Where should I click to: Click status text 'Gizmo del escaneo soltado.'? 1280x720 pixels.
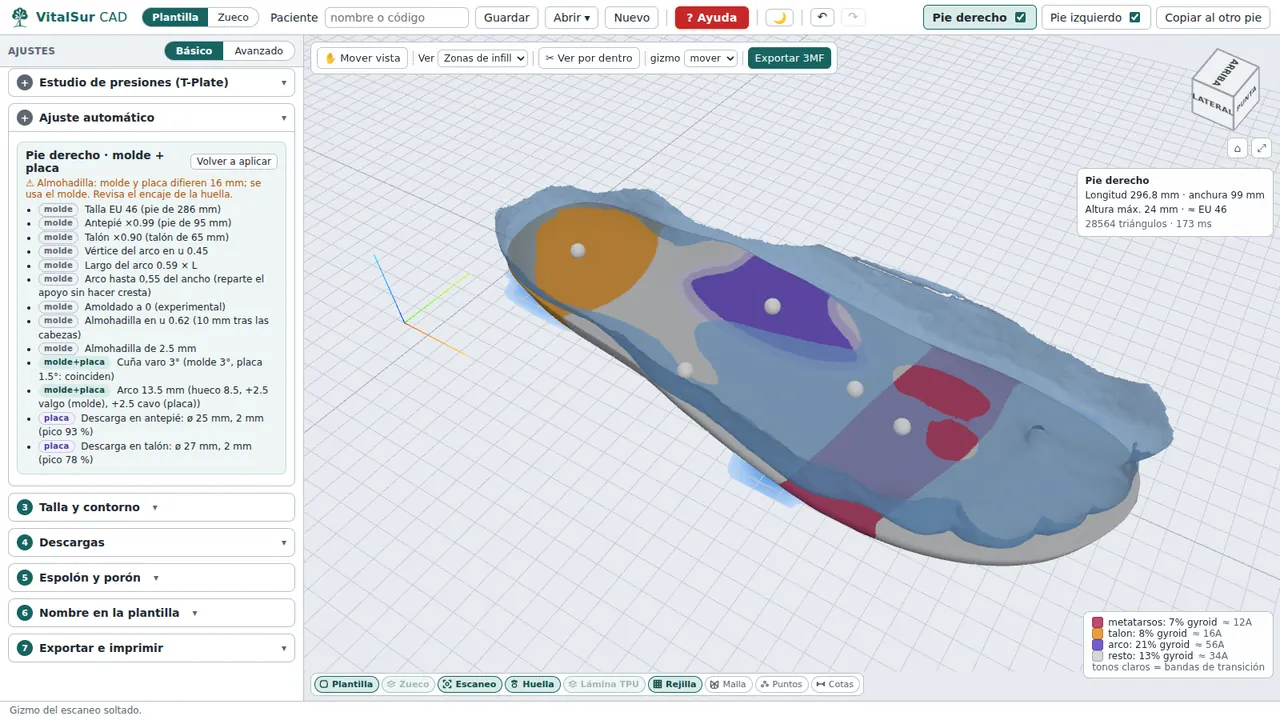click(x=76, y=710)
